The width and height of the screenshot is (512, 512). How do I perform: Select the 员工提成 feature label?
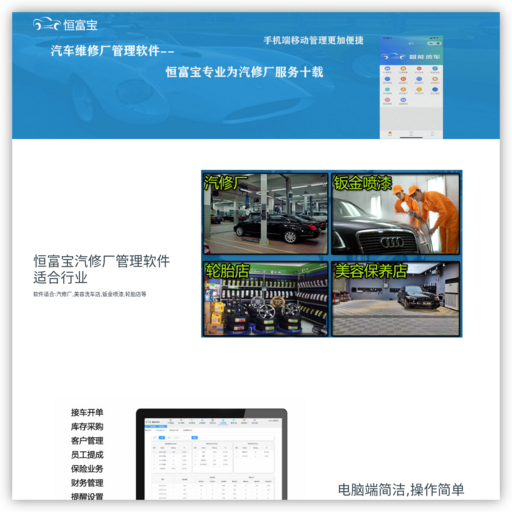click(87, 455)
